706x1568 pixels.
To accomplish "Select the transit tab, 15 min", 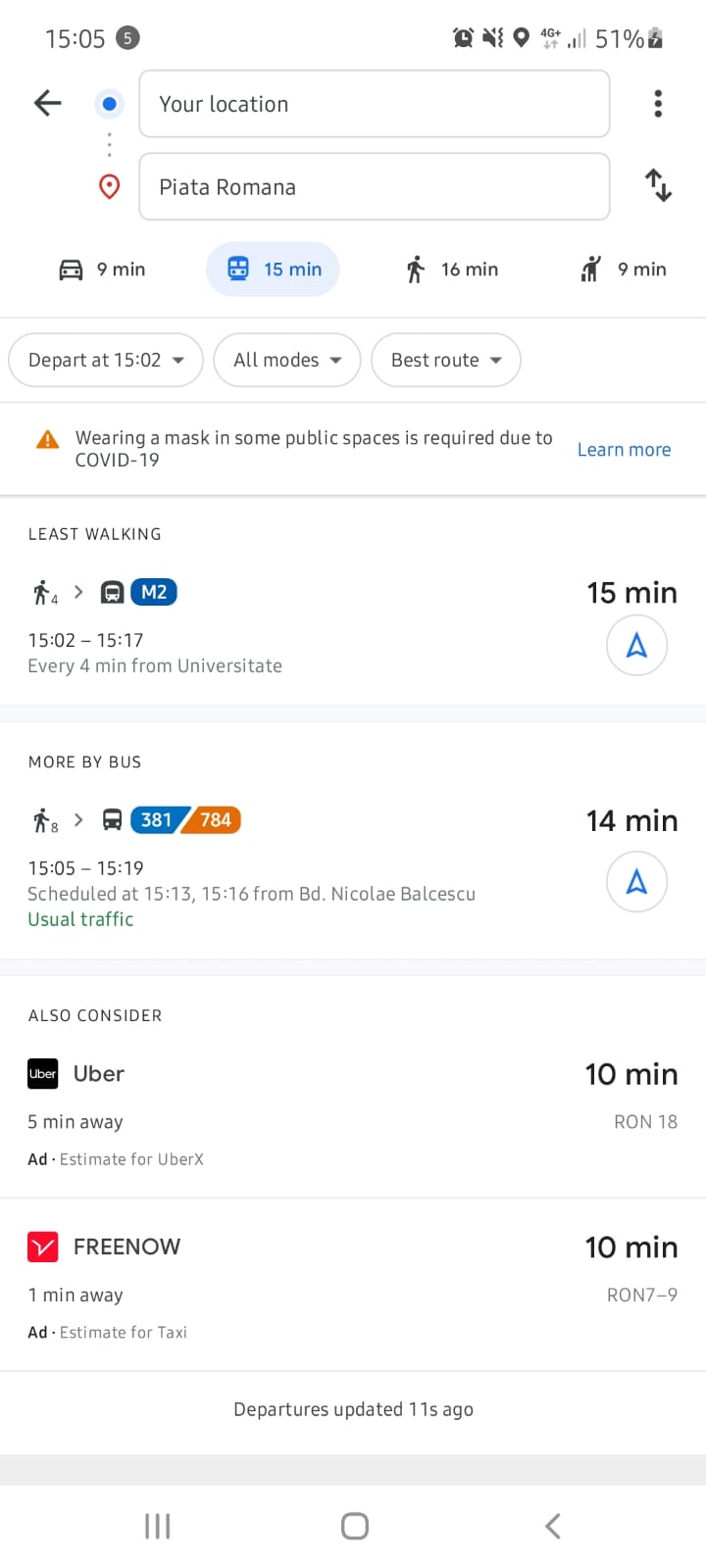I will [x=274, y=269].
